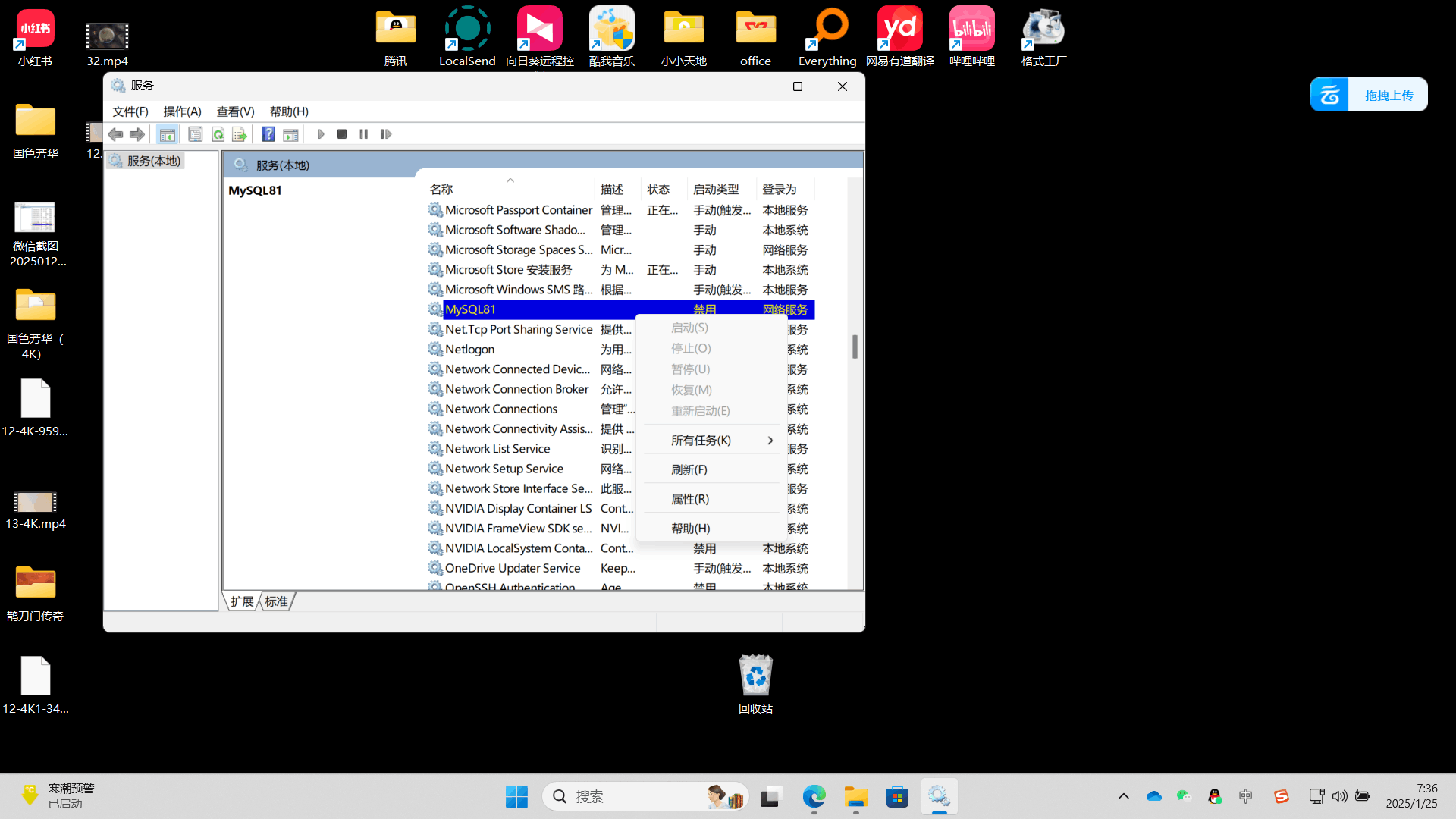The height and width of the screenshot is (819, 1456).
Task: Choose 属性(R) in the context menu
Action: click(689, 499)
